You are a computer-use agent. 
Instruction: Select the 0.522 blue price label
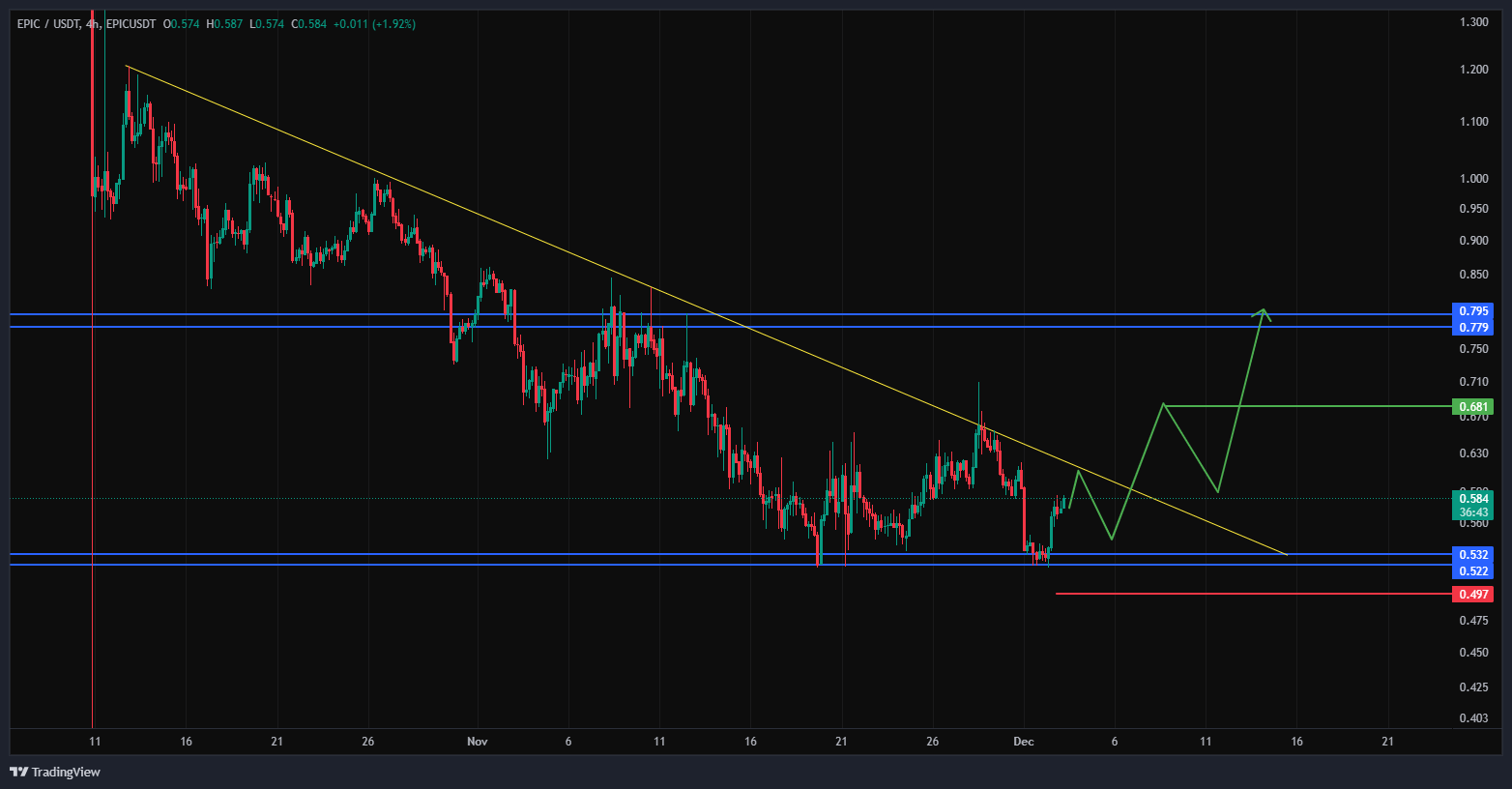[x=1473, y=571]
